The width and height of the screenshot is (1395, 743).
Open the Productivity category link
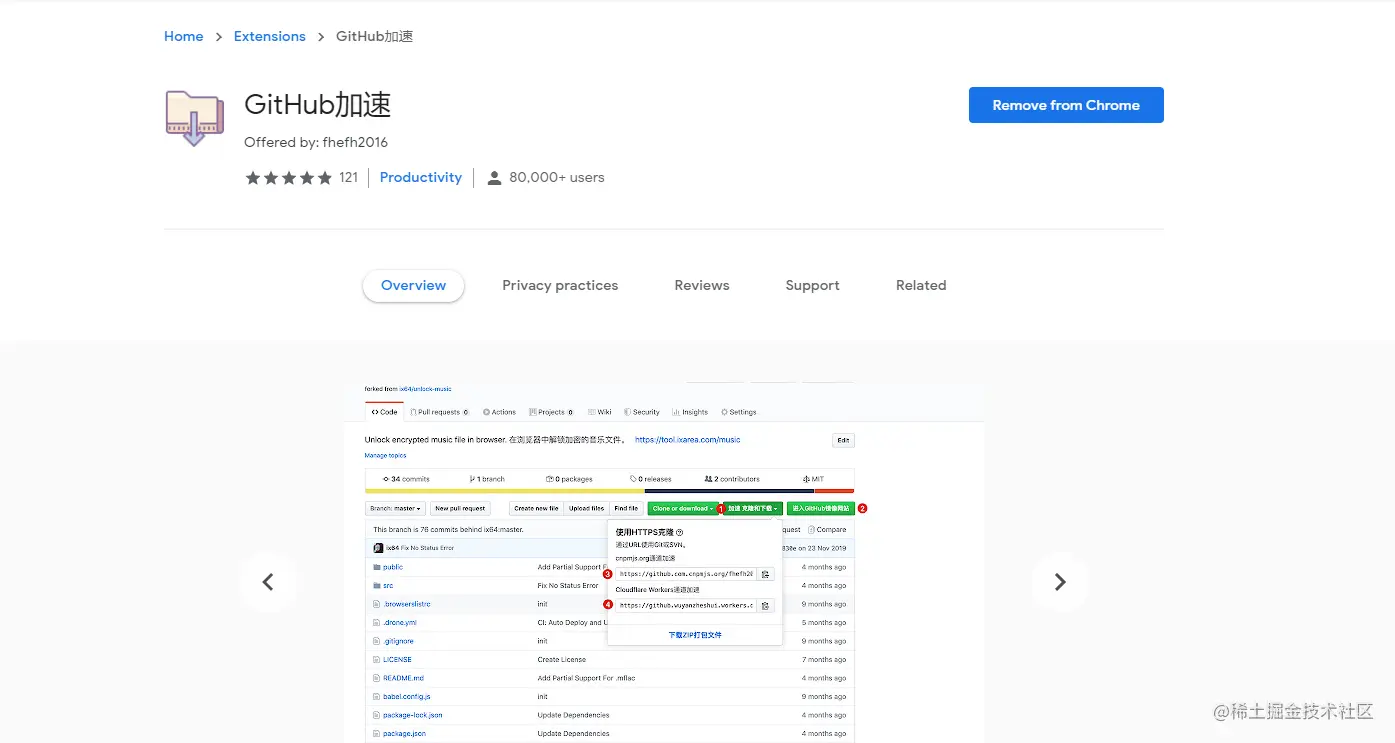pos(421,177)
